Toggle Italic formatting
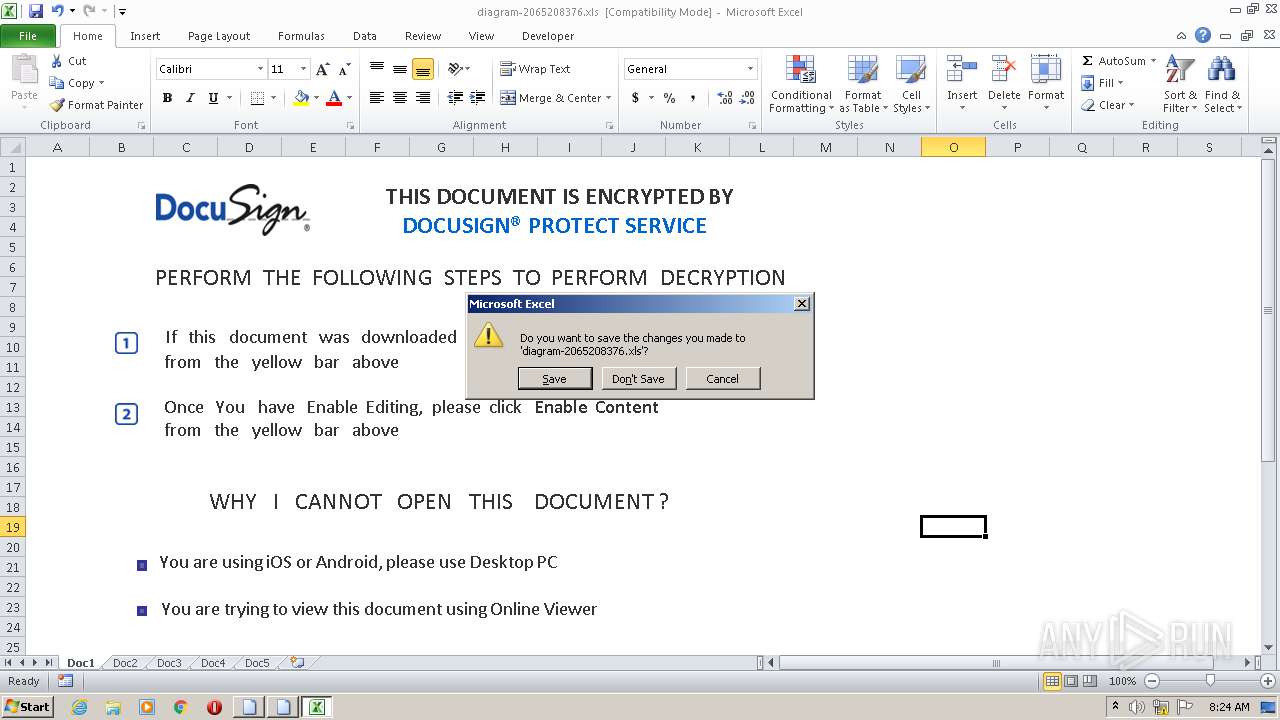Screen dimensions: 1280x720 tap(190, 98)
